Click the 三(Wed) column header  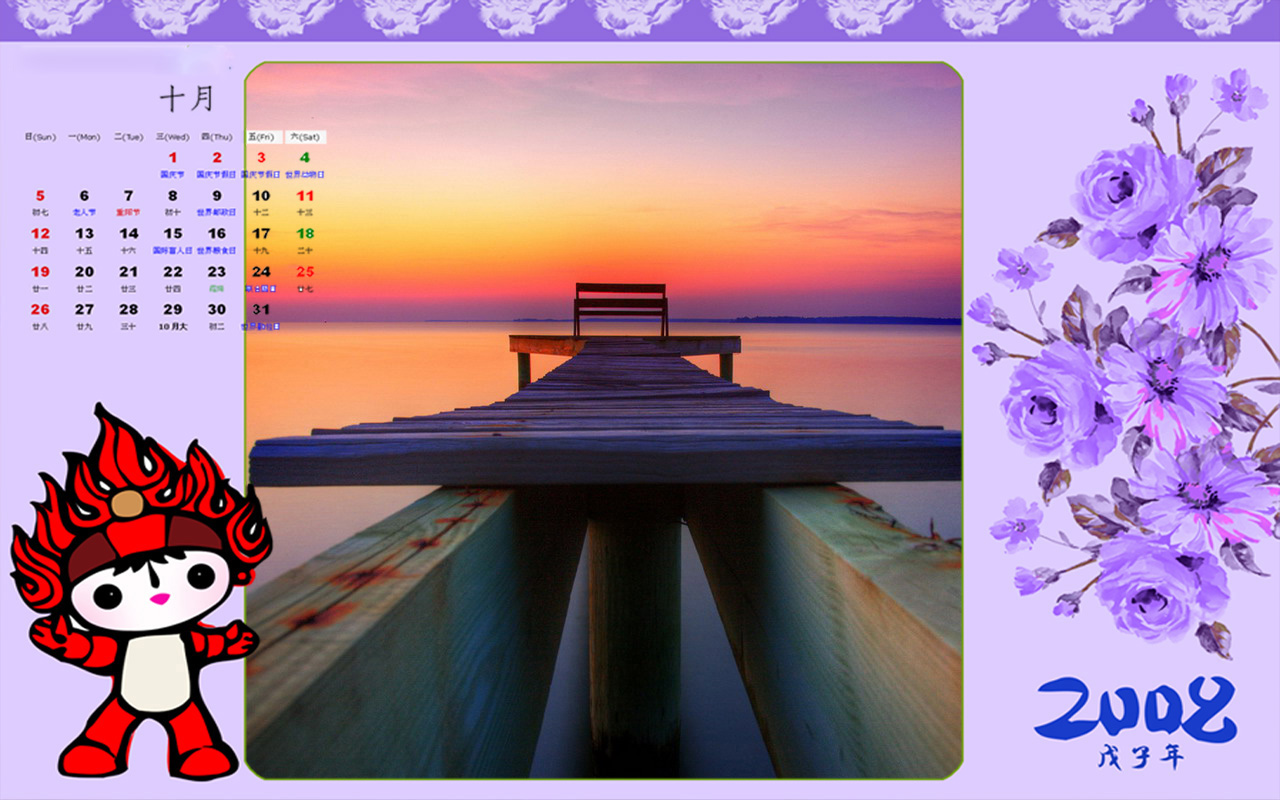click(x=172, y=137)
